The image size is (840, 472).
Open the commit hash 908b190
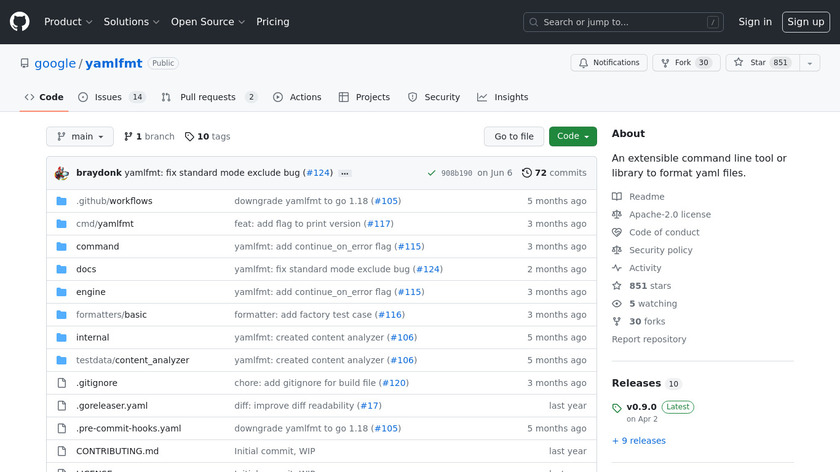456,173
